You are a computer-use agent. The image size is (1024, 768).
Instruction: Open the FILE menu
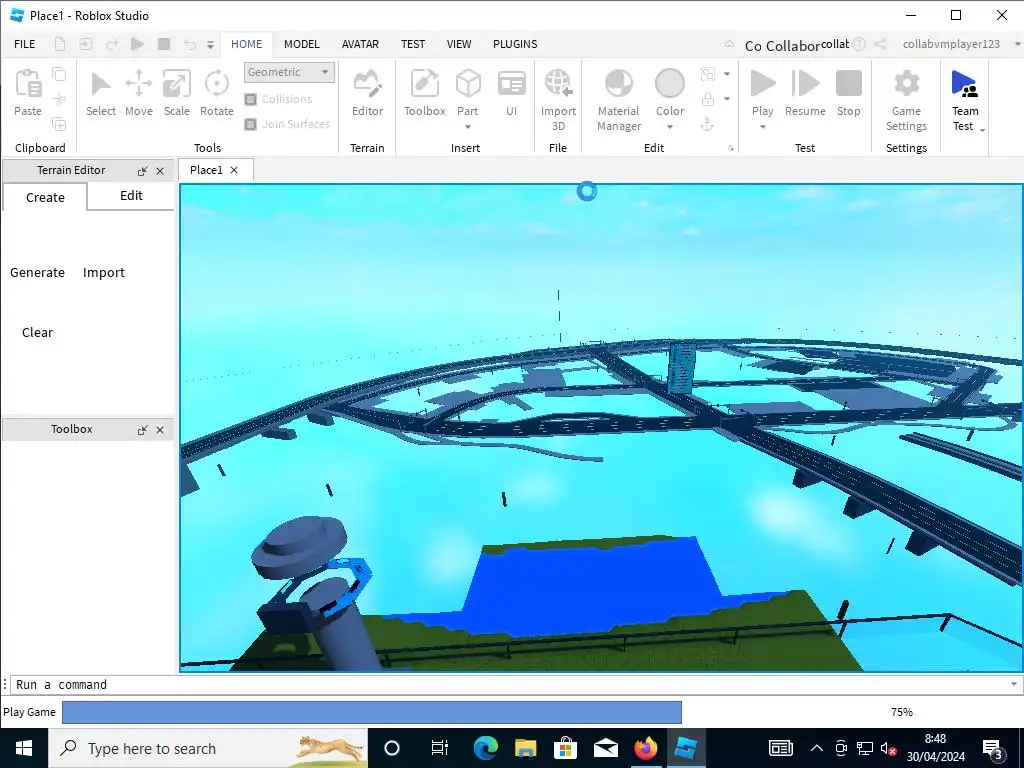(25, 44)
